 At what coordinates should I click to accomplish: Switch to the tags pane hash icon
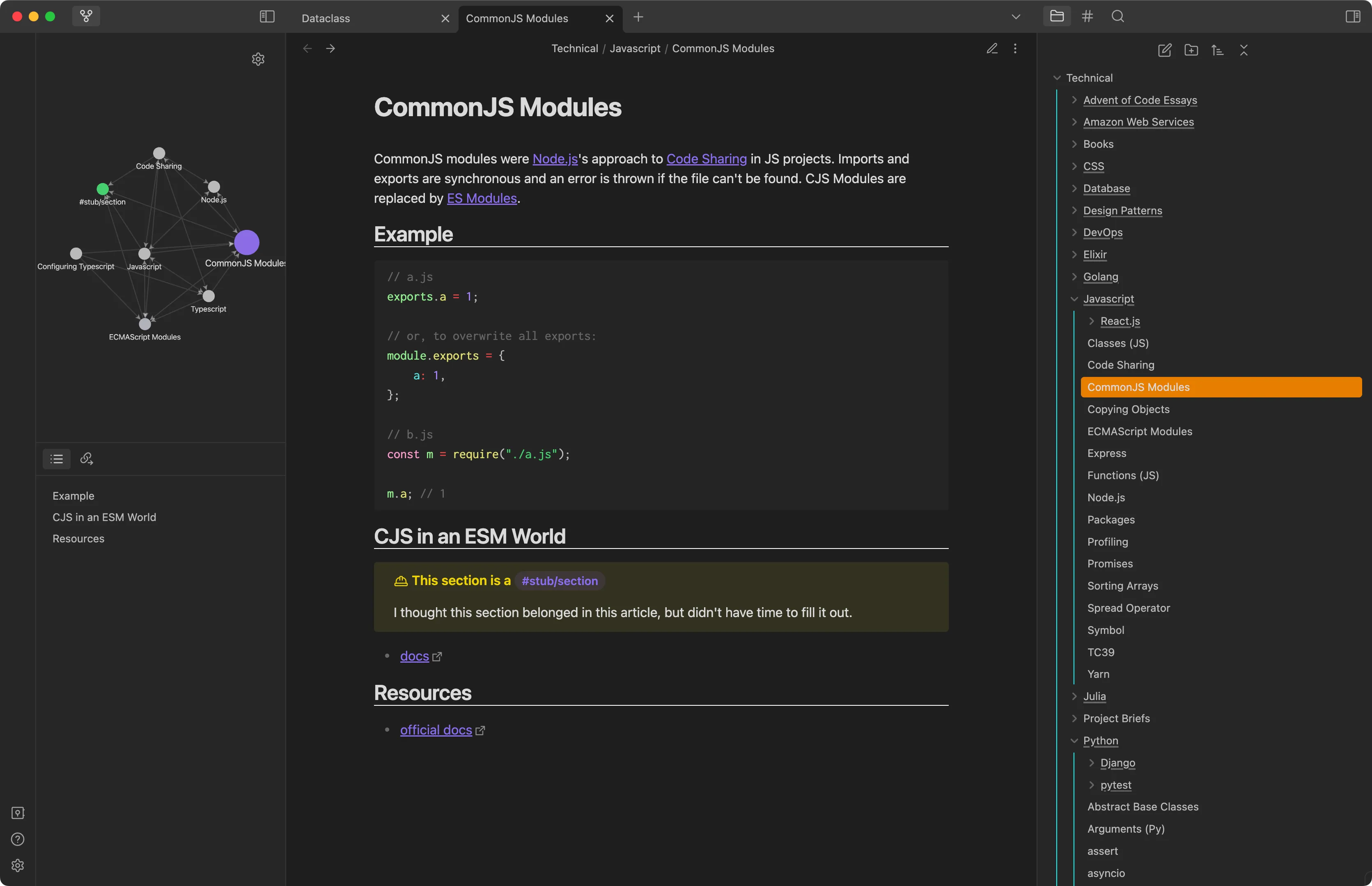1087,16
